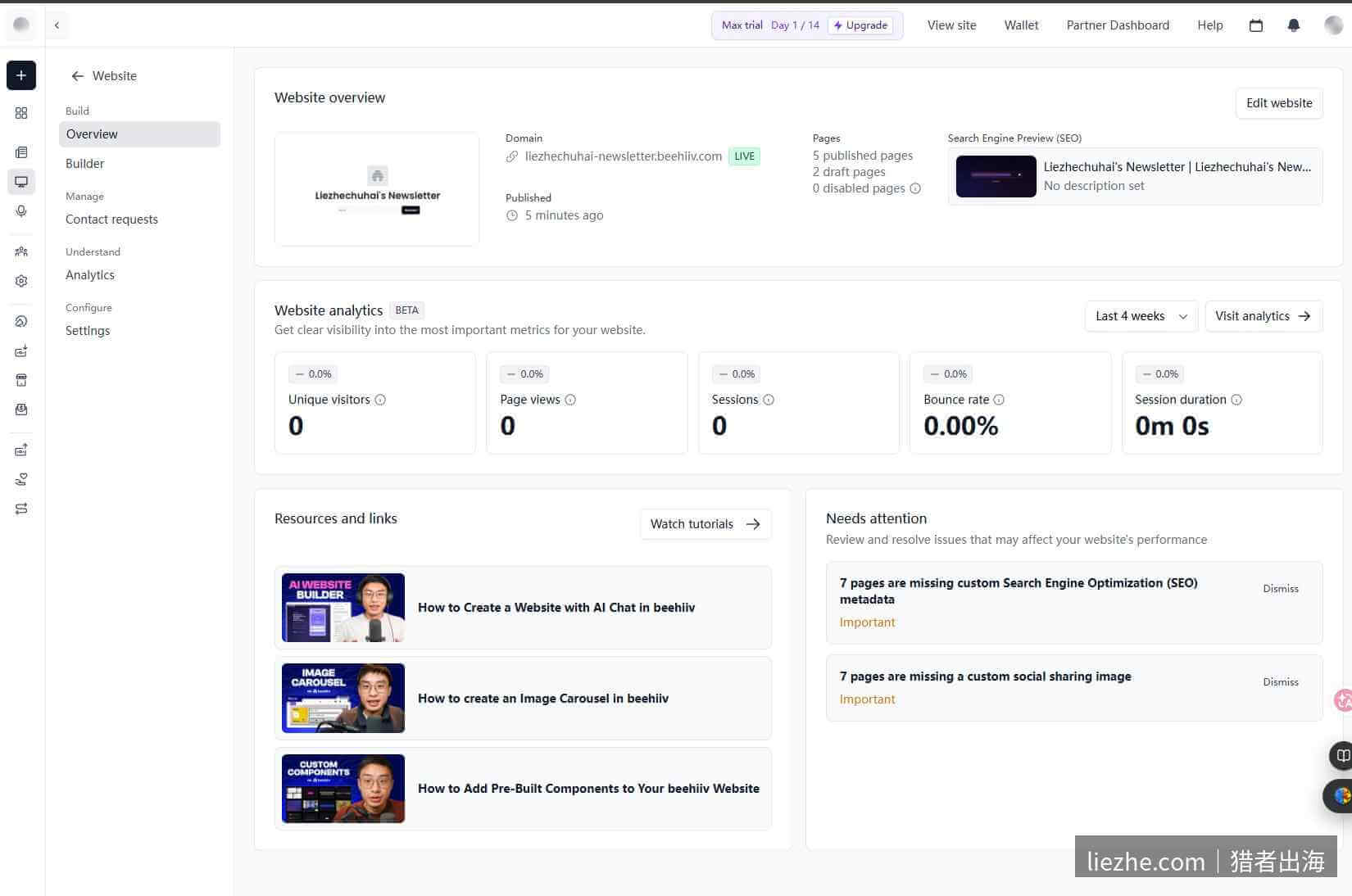
Task: Open the Image Carousel tutorial thumbnail
Action: 343,698
